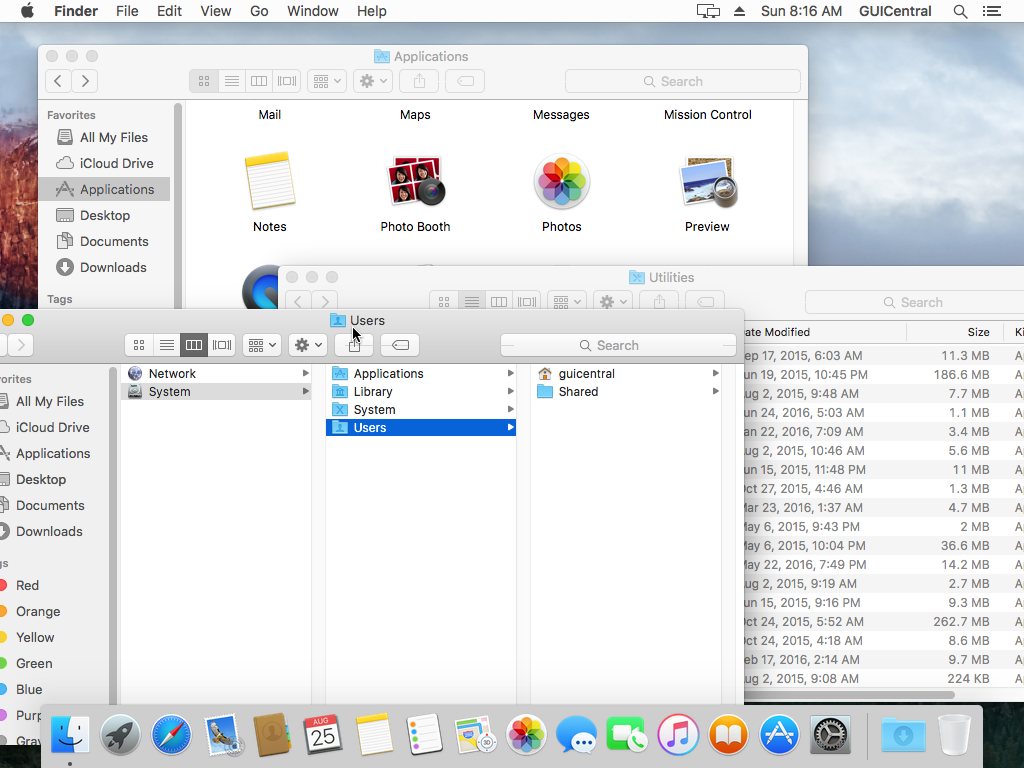Open arrange dropdown in Users window

262,345
